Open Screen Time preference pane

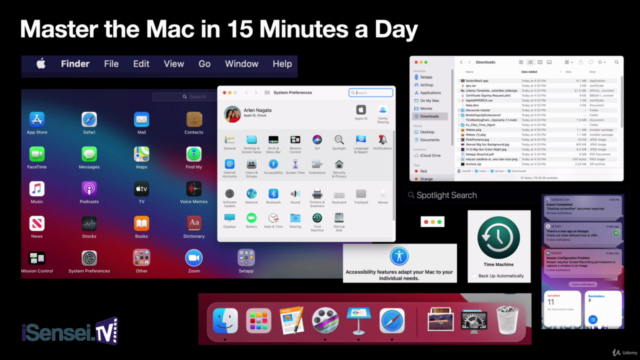295,164
